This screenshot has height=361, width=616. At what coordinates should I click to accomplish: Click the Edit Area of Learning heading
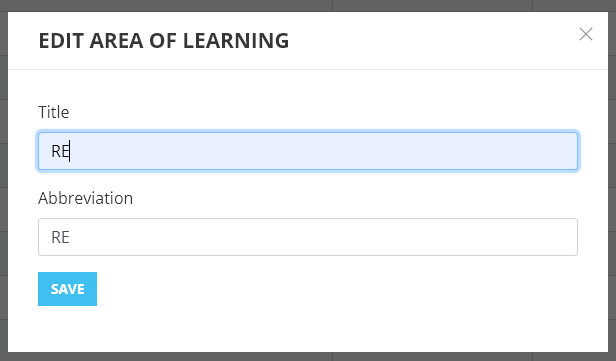(164, 40)
